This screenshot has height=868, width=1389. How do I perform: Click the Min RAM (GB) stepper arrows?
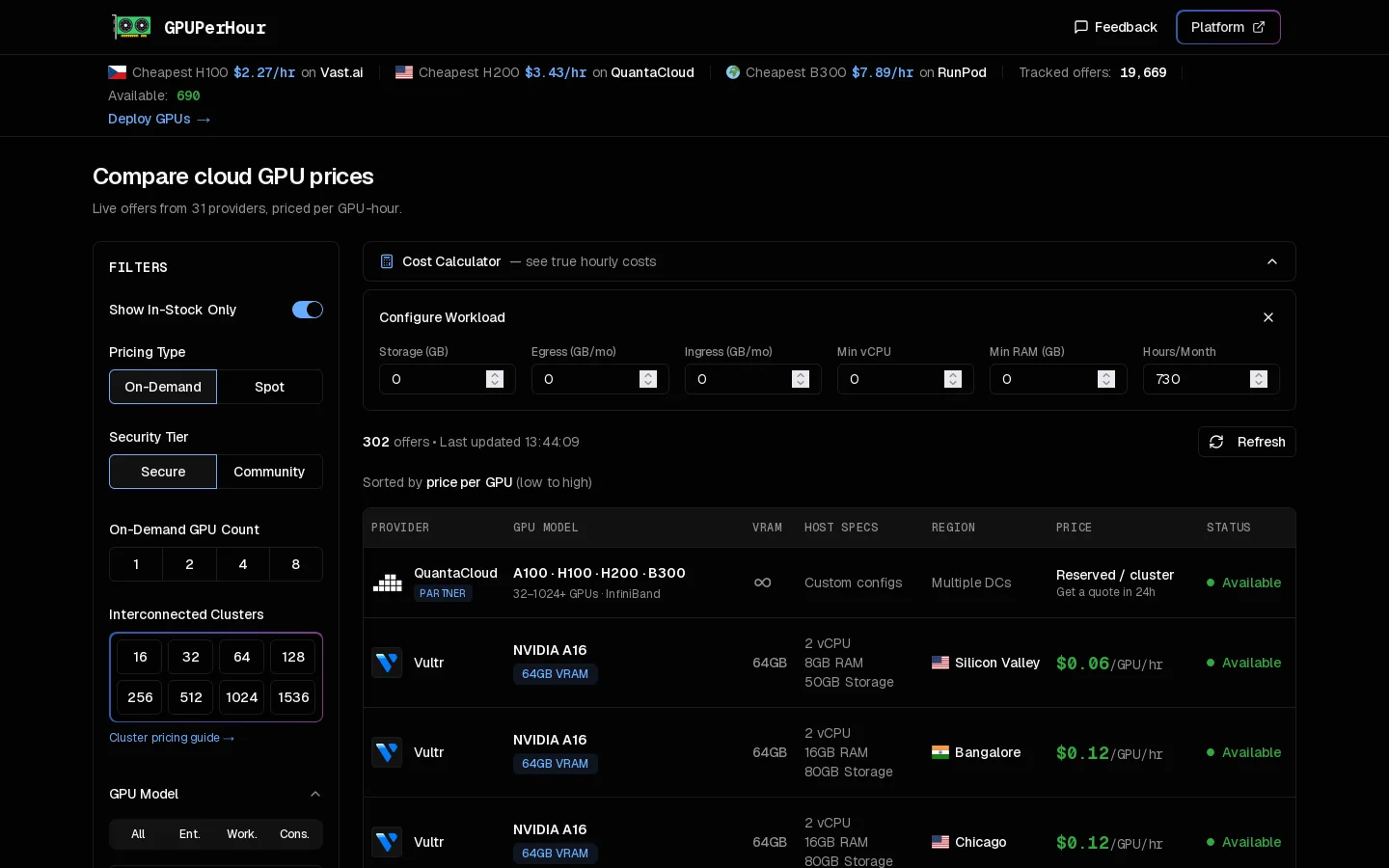(x=1106, y=379)
